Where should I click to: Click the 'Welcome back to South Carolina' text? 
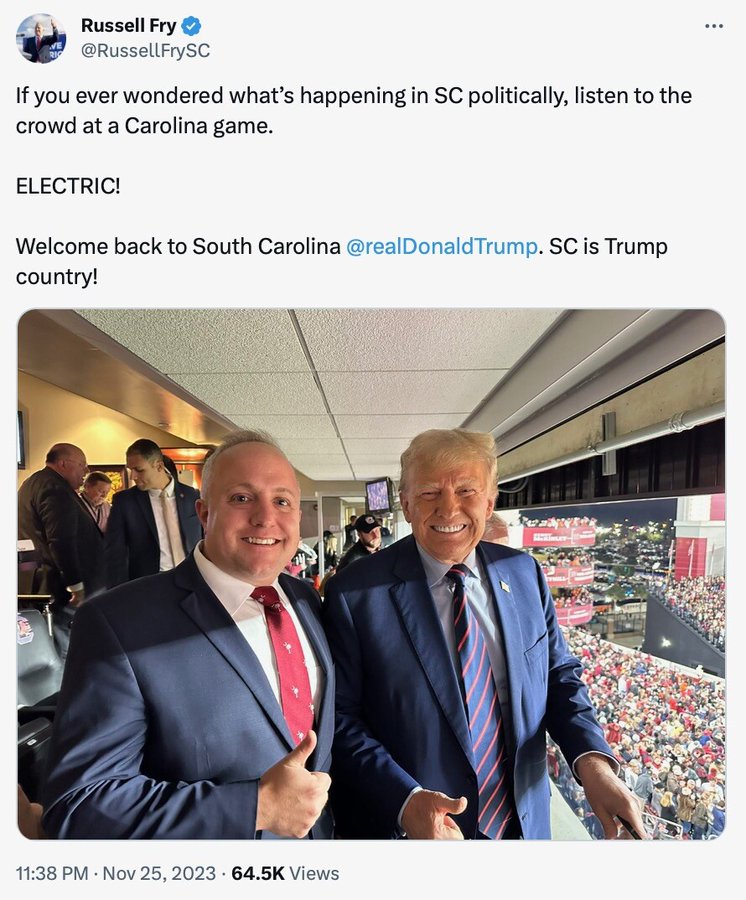pos(178,246)
